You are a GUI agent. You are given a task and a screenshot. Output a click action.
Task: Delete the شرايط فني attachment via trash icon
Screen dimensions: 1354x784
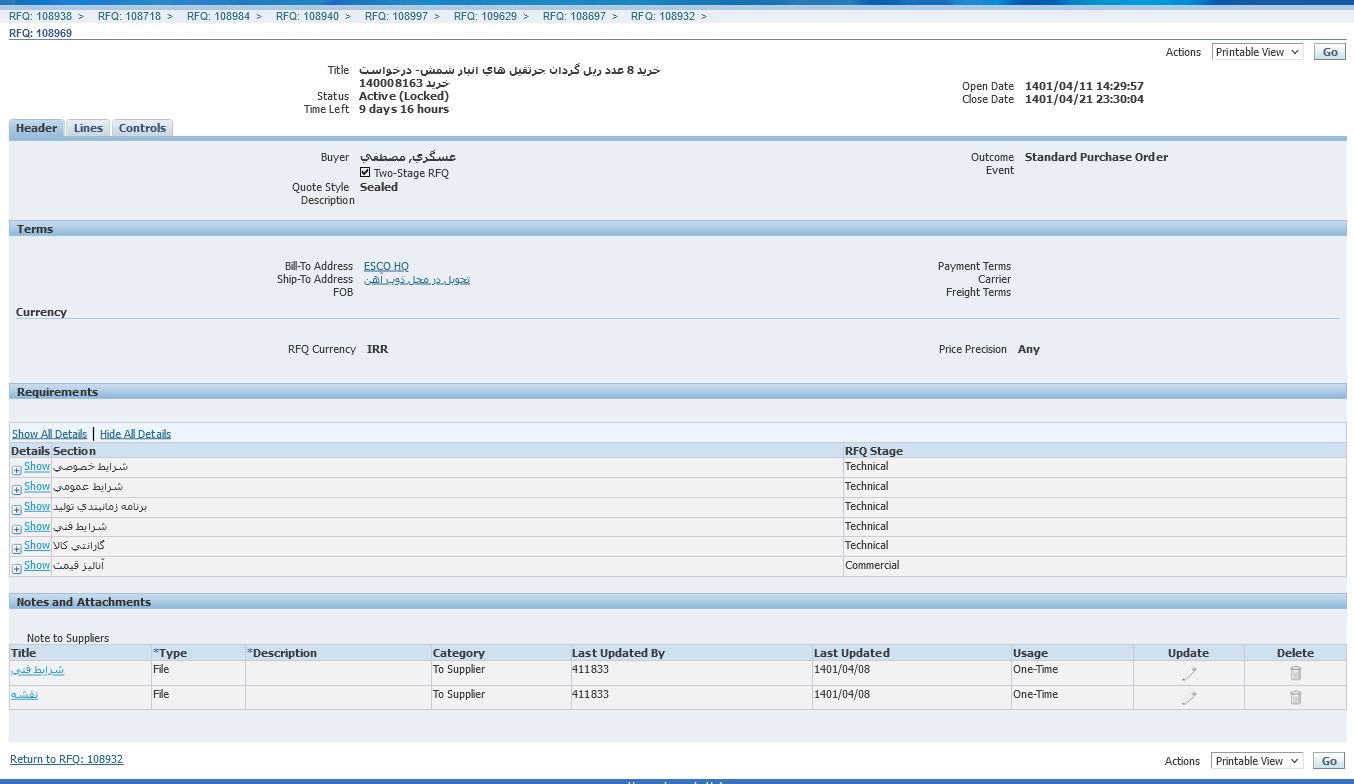(1295, 673)
